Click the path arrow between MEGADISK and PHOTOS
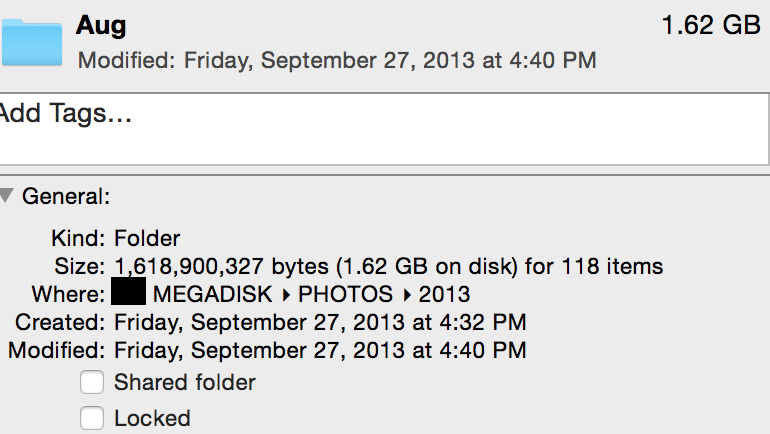This screenshot has height=434, width=770. click(286, 295)
